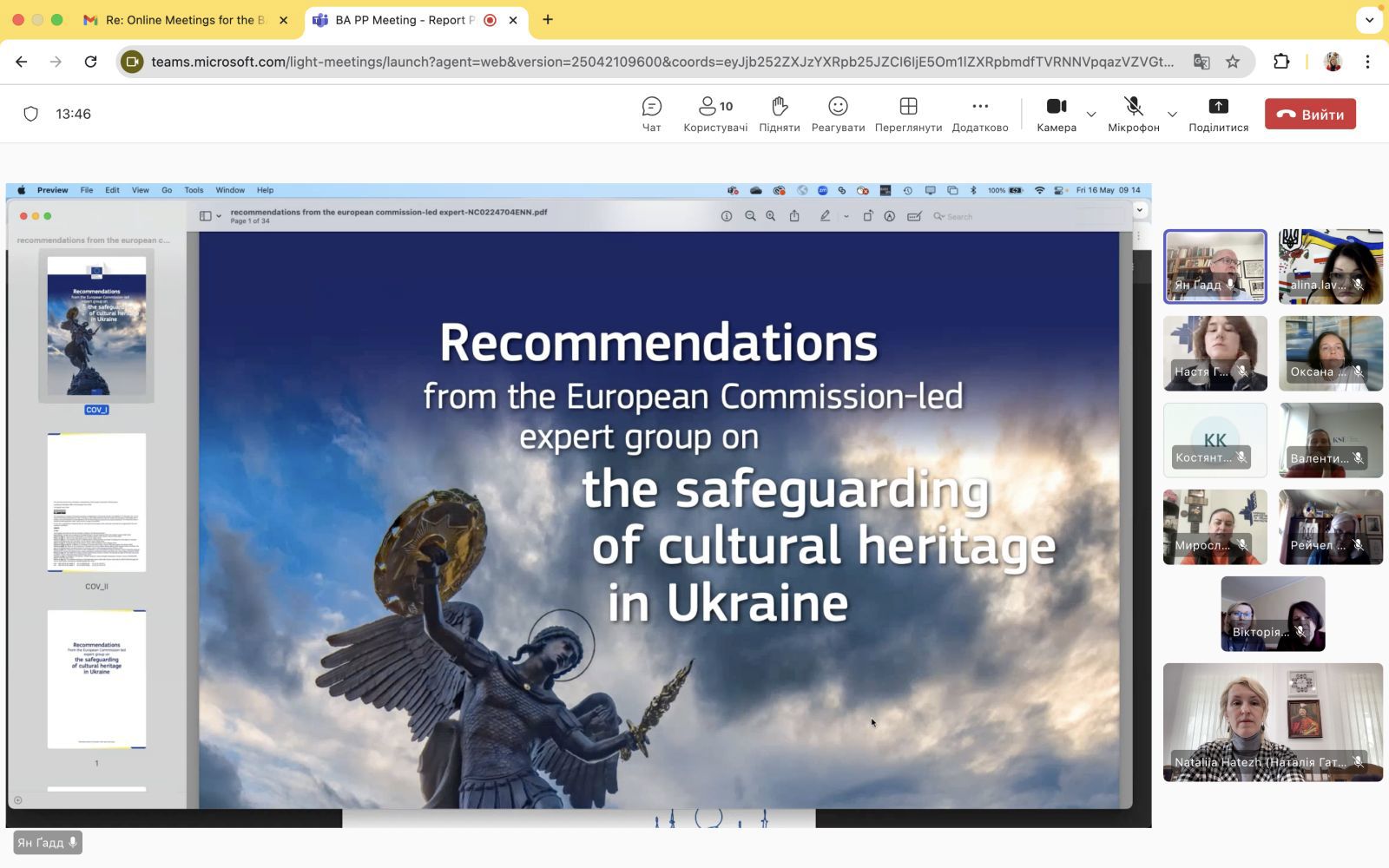Toggle the Мікрофон mute state

click(x=1133, y=115)
